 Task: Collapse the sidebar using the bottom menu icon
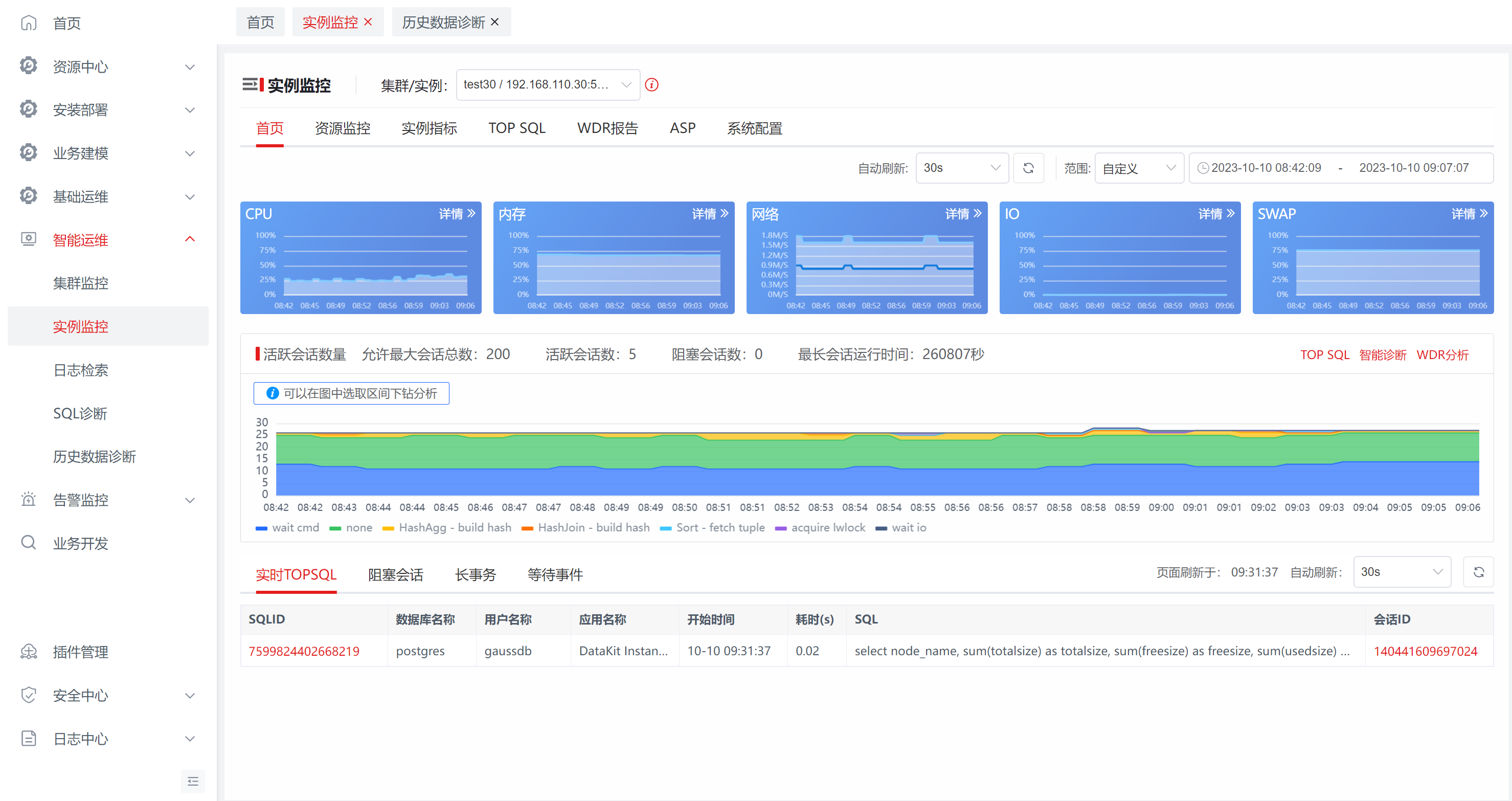pyautogui.click(x=193, y=781)
